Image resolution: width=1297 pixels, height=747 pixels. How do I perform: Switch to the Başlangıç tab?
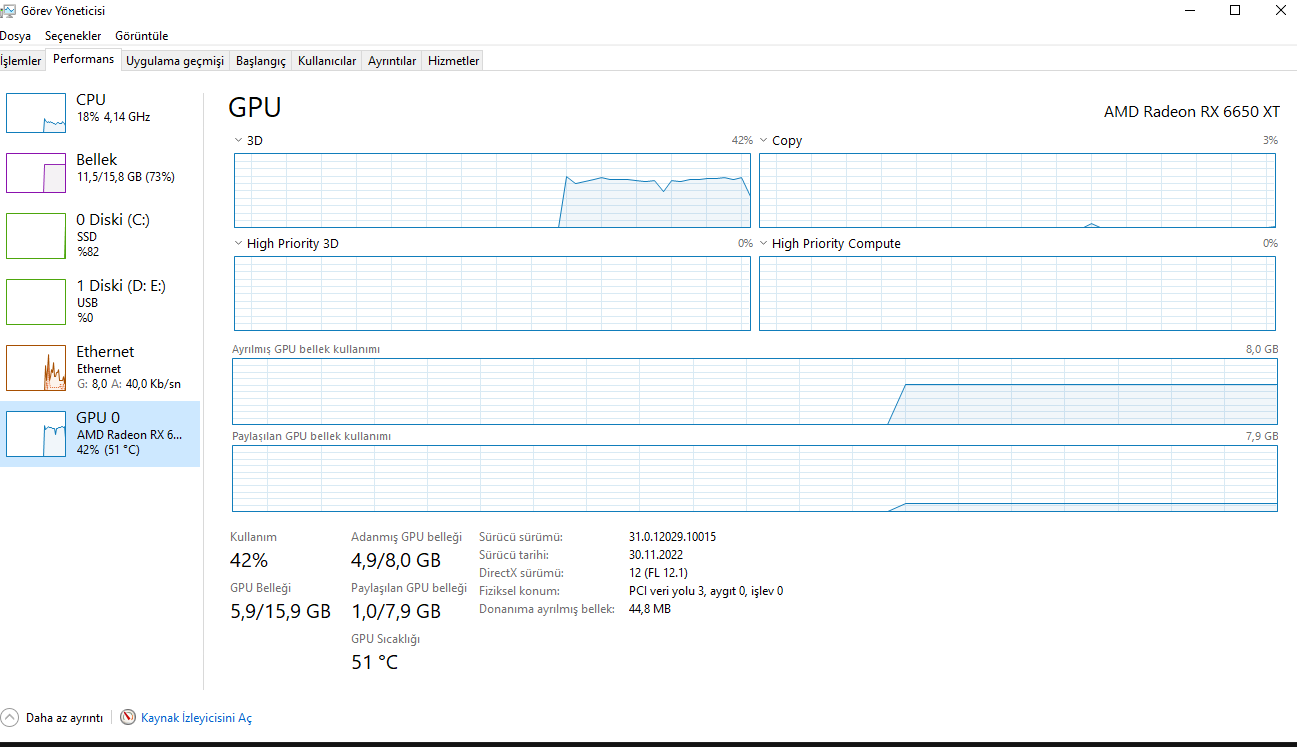pyautogui.click(x=261, y=61)
